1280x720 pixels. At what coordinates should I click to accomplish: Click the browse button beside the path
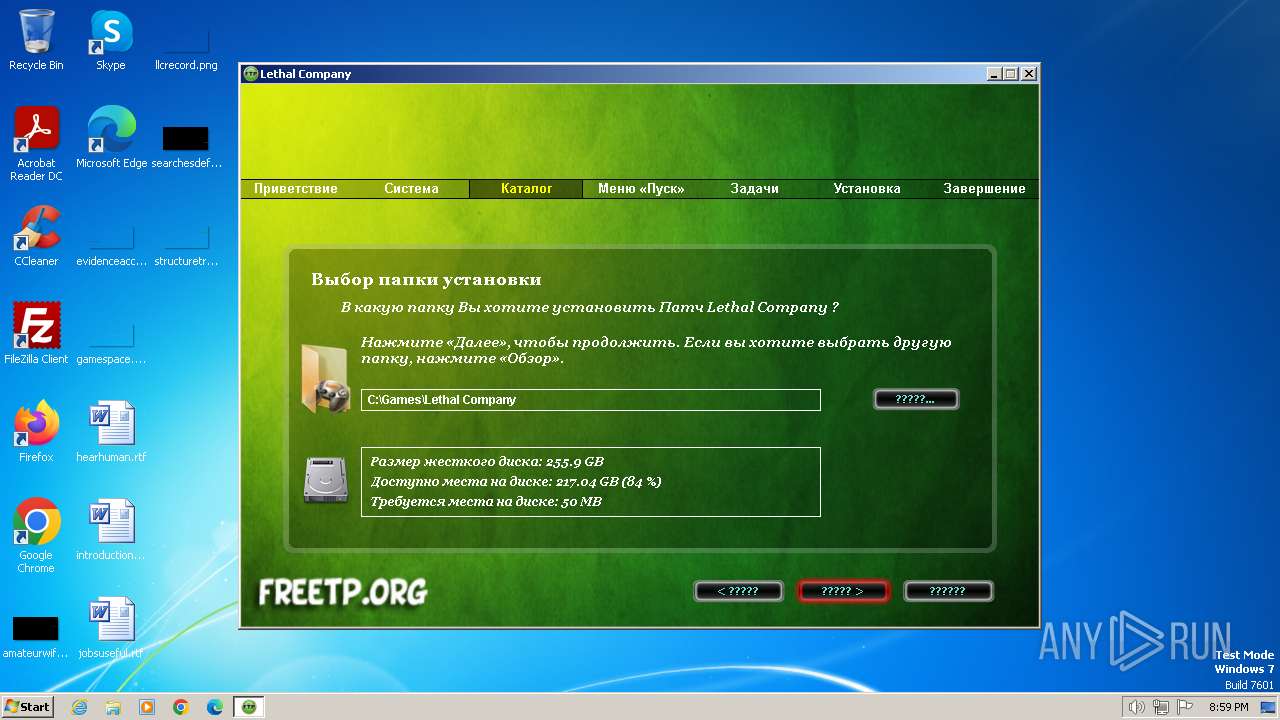[916, 400]
